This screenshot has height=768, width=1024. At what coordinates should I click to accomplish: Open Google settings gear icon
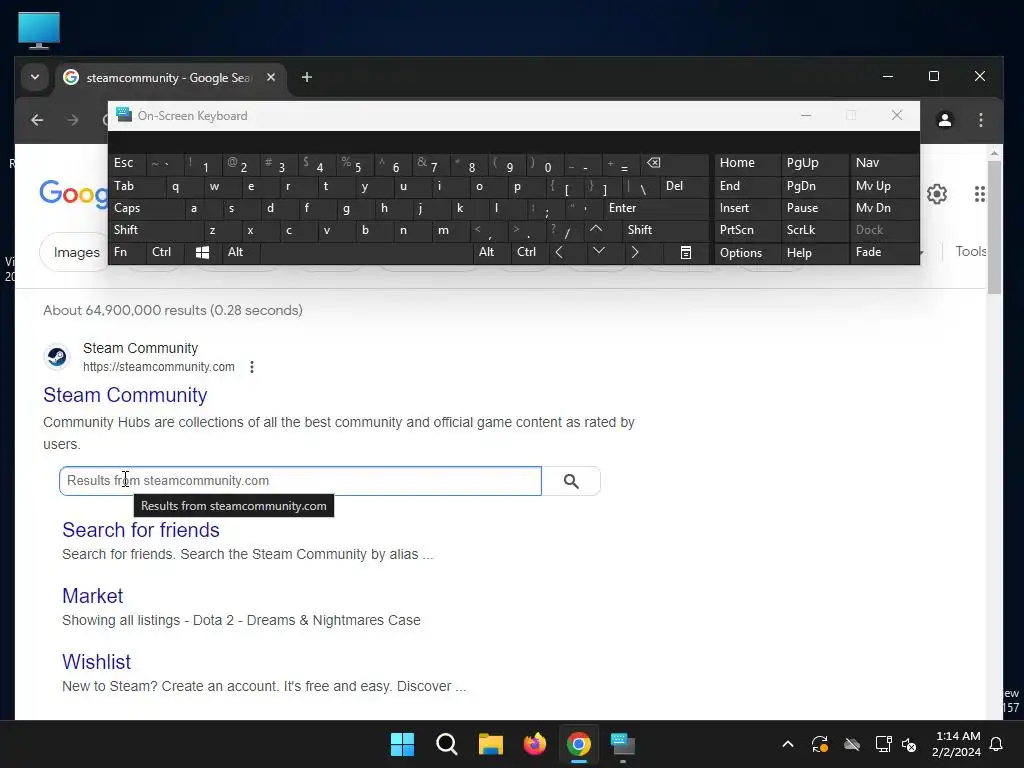936,194
